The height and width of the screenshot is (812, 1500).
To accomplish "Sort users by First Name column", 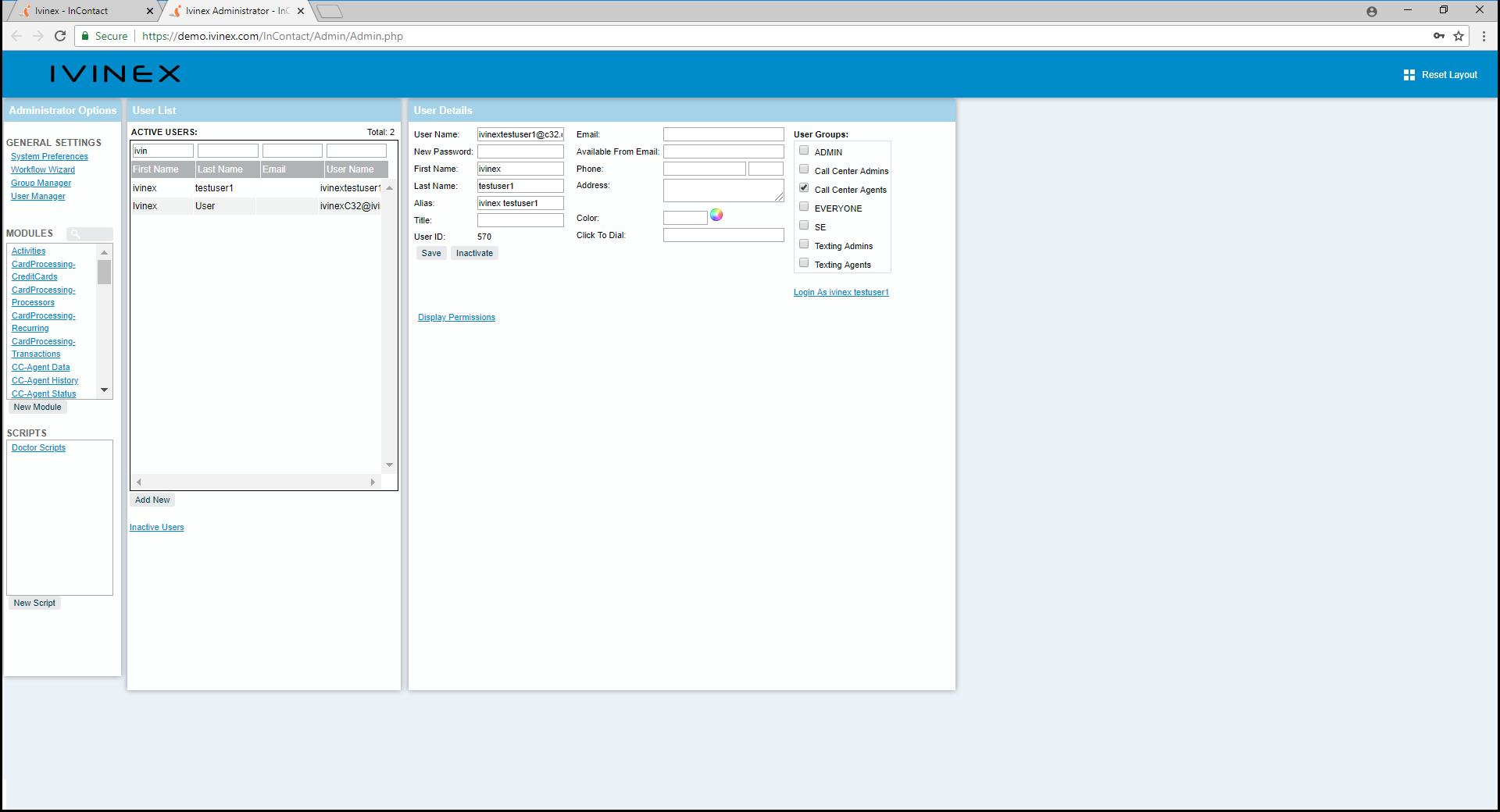I will 162,169.
